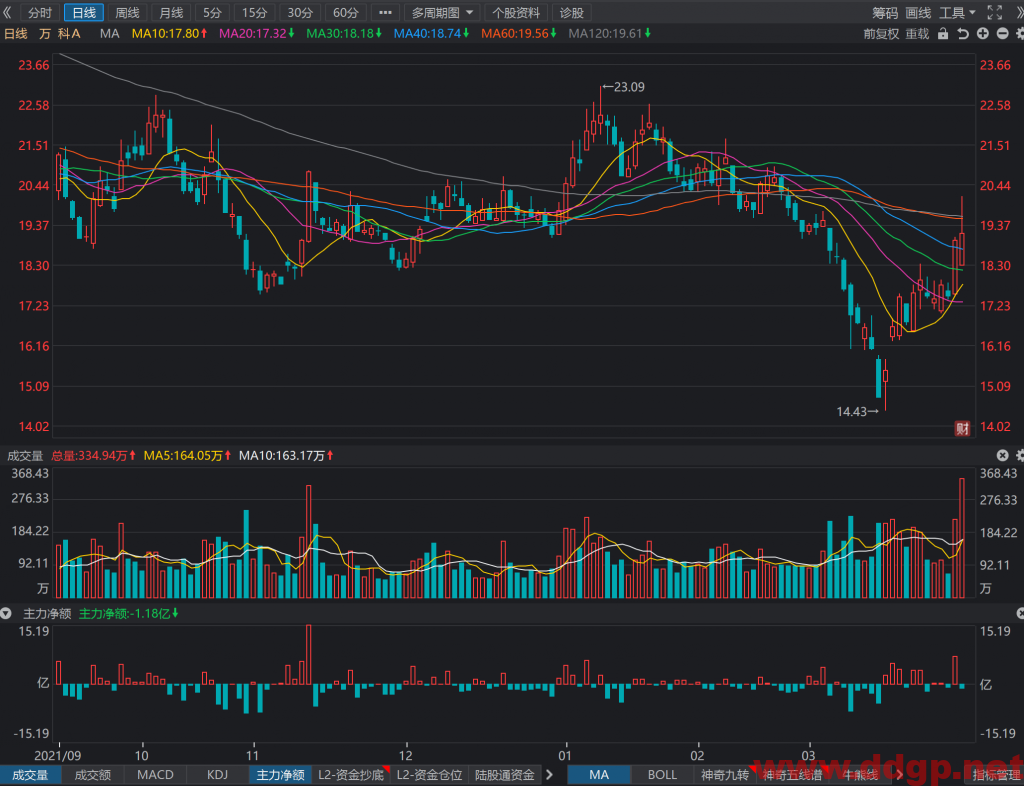Show more sub-indicator tabs with right arrow

550,775
